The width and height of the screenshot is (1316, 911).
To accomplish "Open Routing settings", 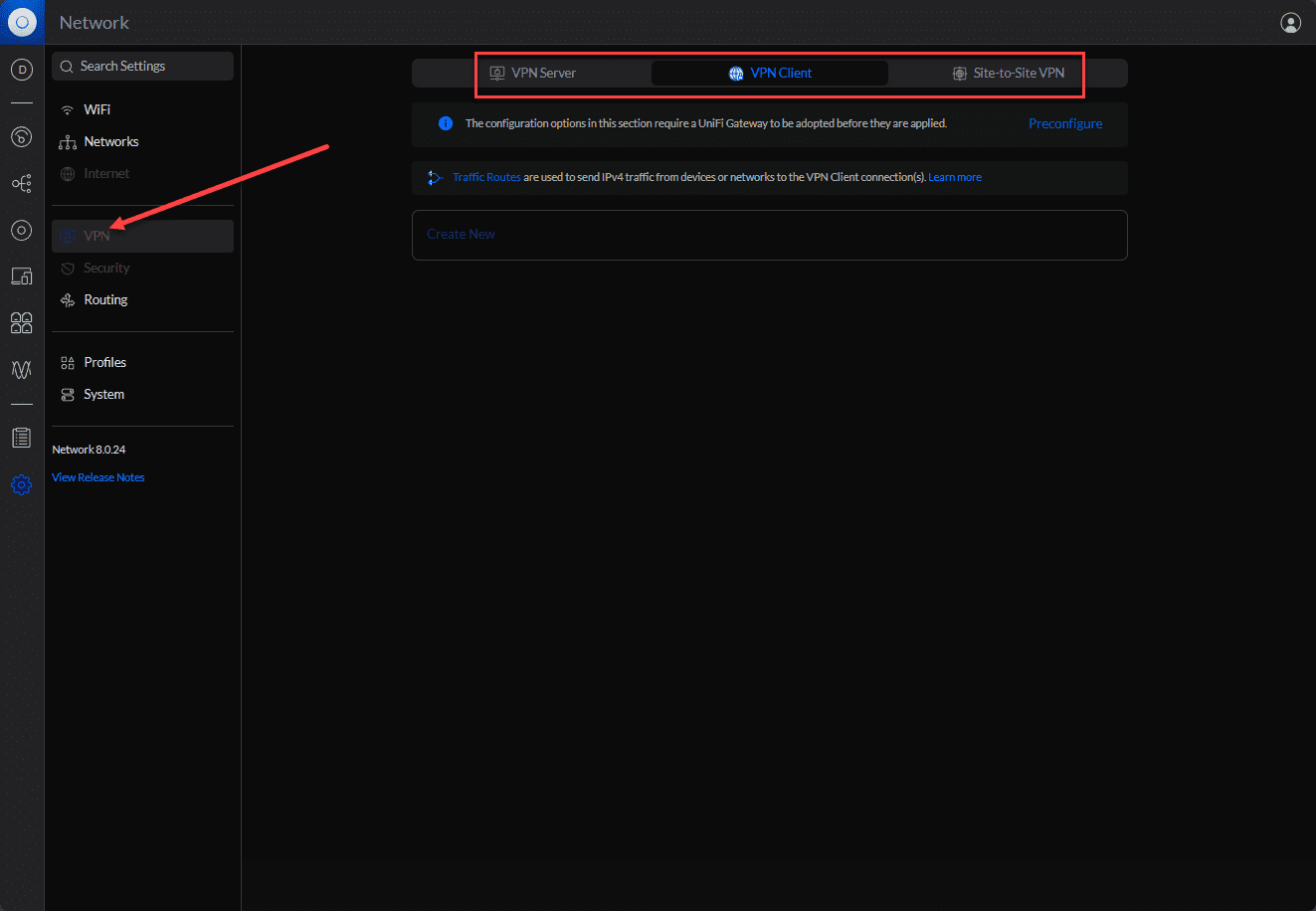I will (143, 299).
